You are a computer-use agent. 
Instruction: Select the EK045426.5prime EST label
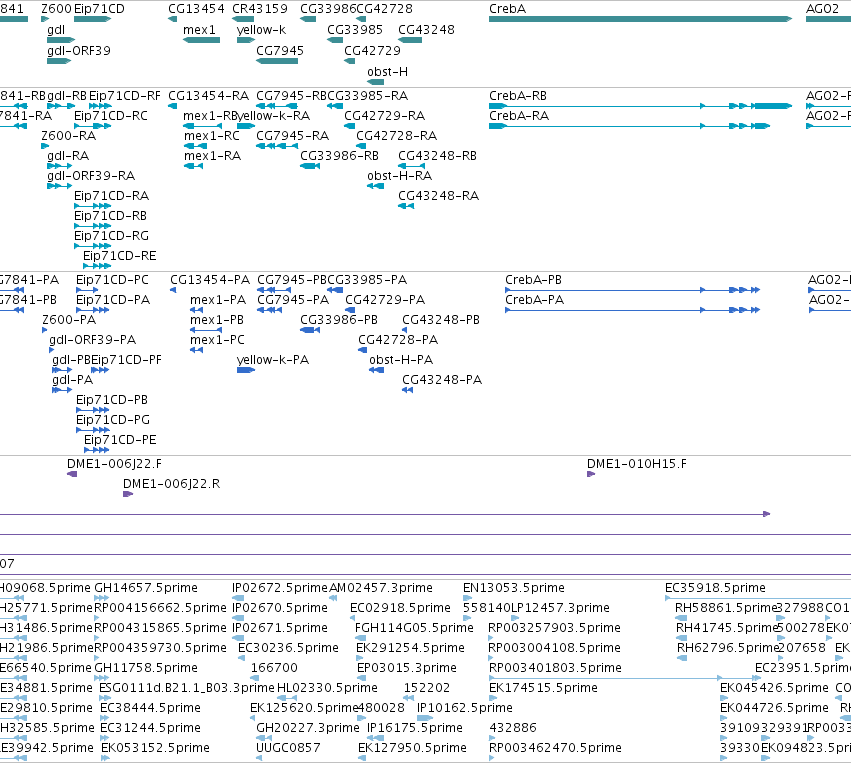point(774,688)
